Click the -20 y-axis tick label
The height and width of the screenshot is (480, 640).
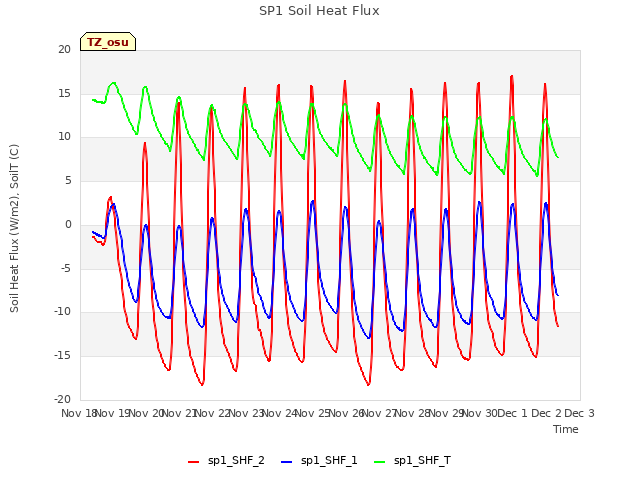coord(62,399)
